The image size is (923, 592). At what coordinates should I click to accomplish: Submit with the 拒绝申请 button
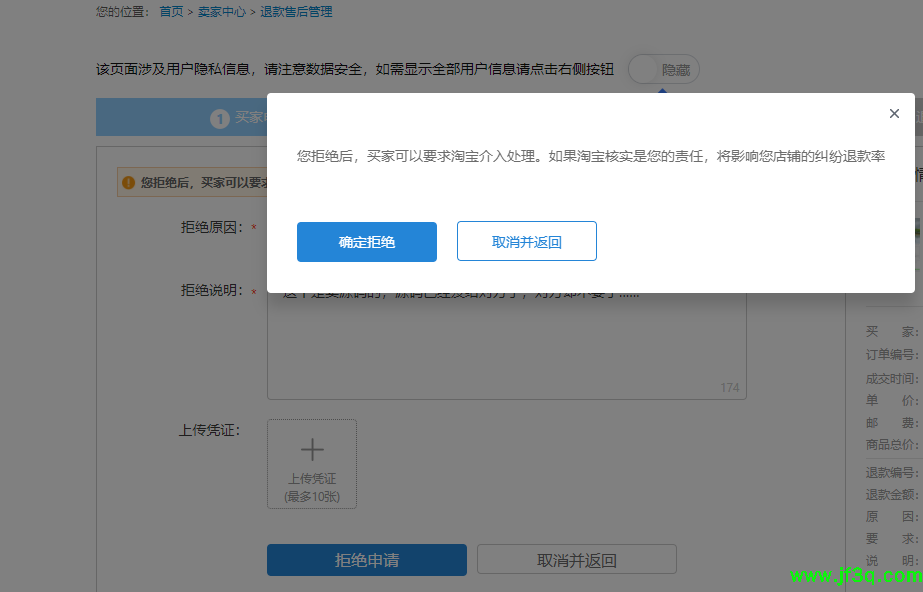click(366, 560)
